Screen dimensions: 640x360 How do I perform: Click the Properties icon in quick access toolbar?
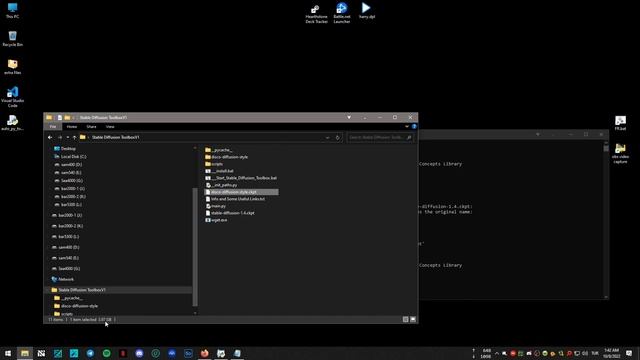point(60,118)
